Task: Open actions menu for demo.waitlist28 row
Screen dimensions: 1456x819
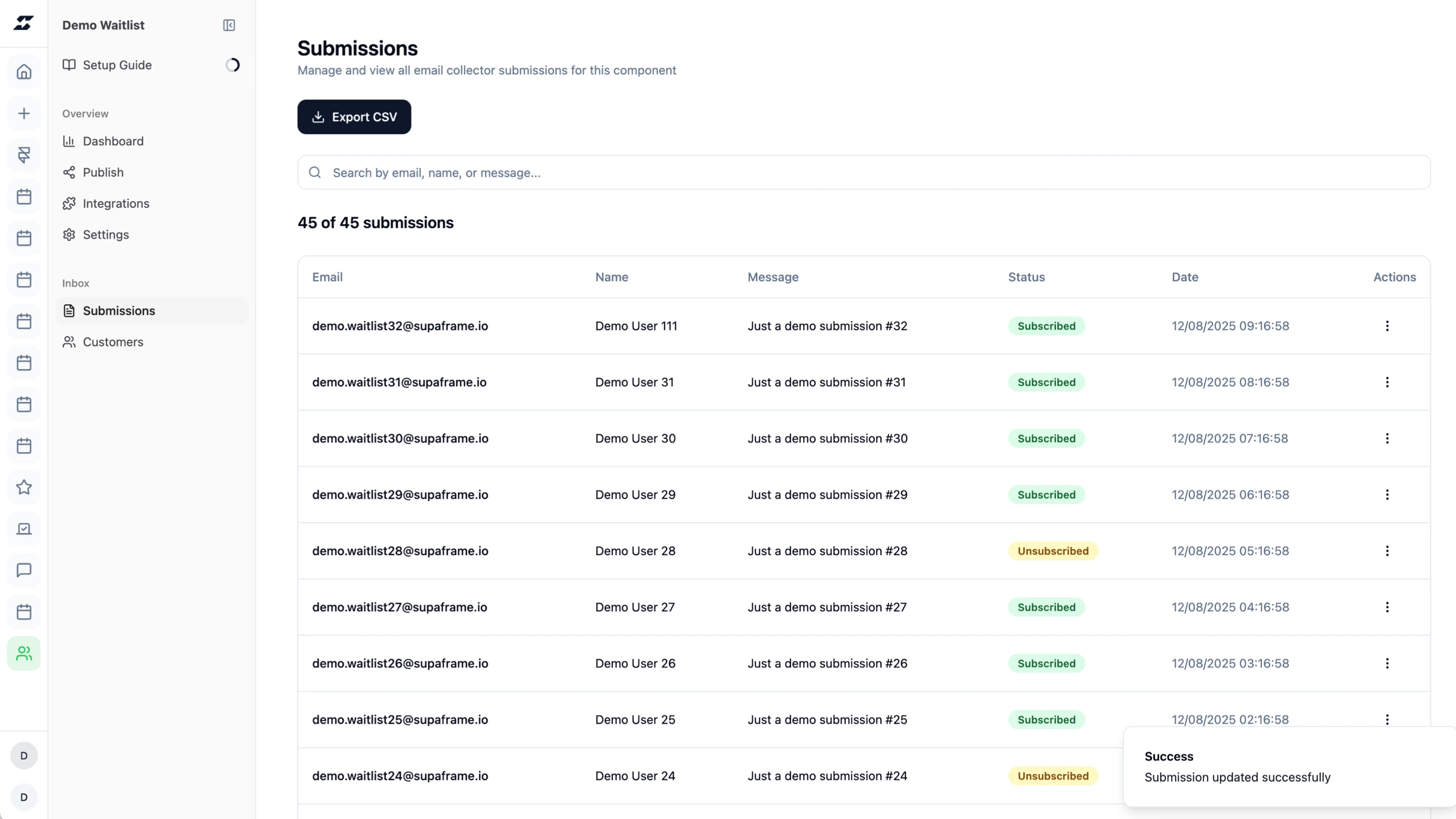Action: click(1387, 551)
